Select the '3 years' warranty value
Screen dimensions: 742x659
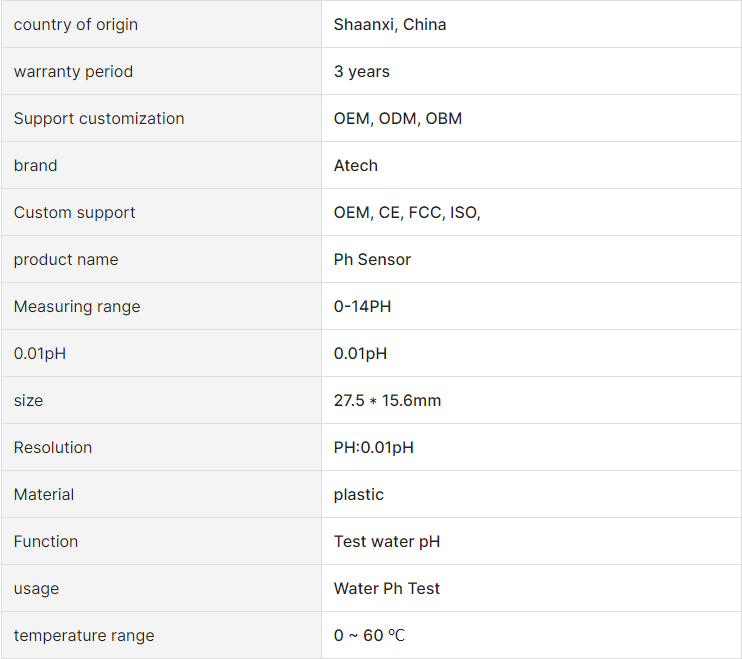[x=362, y=71]
